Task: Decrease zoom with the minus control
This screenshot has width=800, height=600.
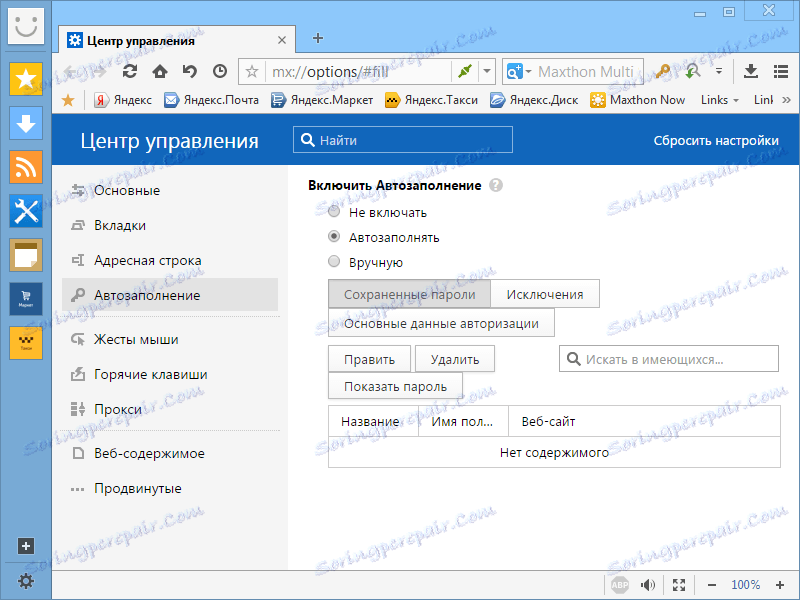Action: pos(712,585)
